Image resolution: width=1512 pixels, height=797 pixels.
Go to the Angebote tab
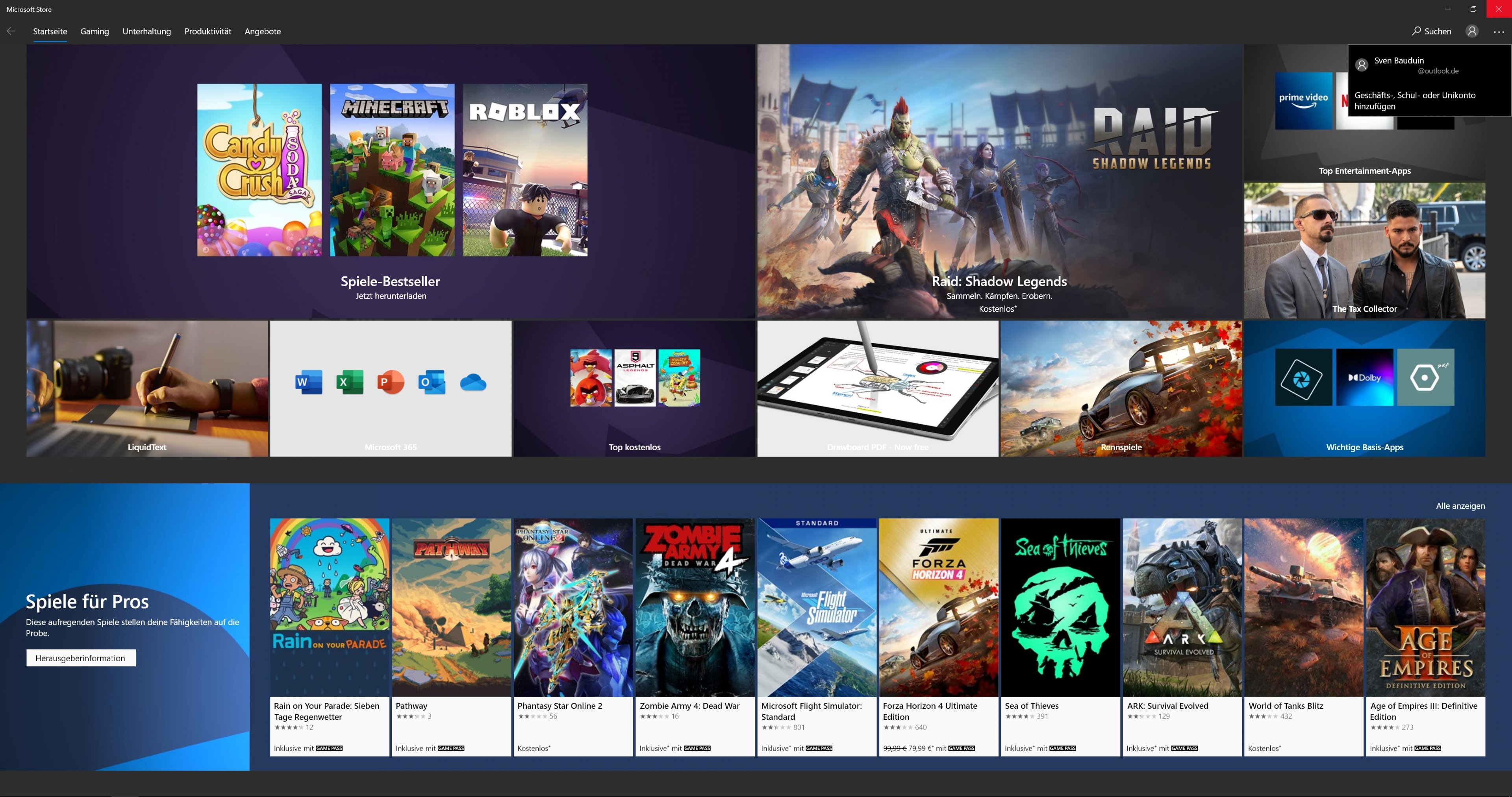pyautogui.click(x=262, y=31)
